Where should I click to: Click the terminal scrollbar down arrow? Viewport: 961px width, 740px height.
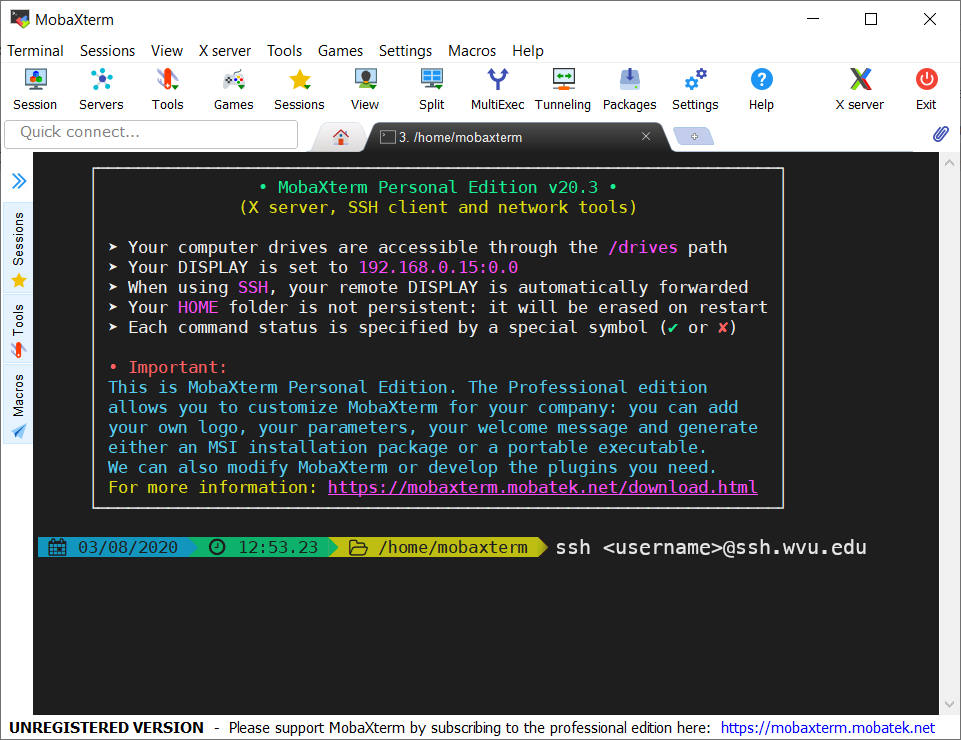pyautogui.click(x=949, y=704)
